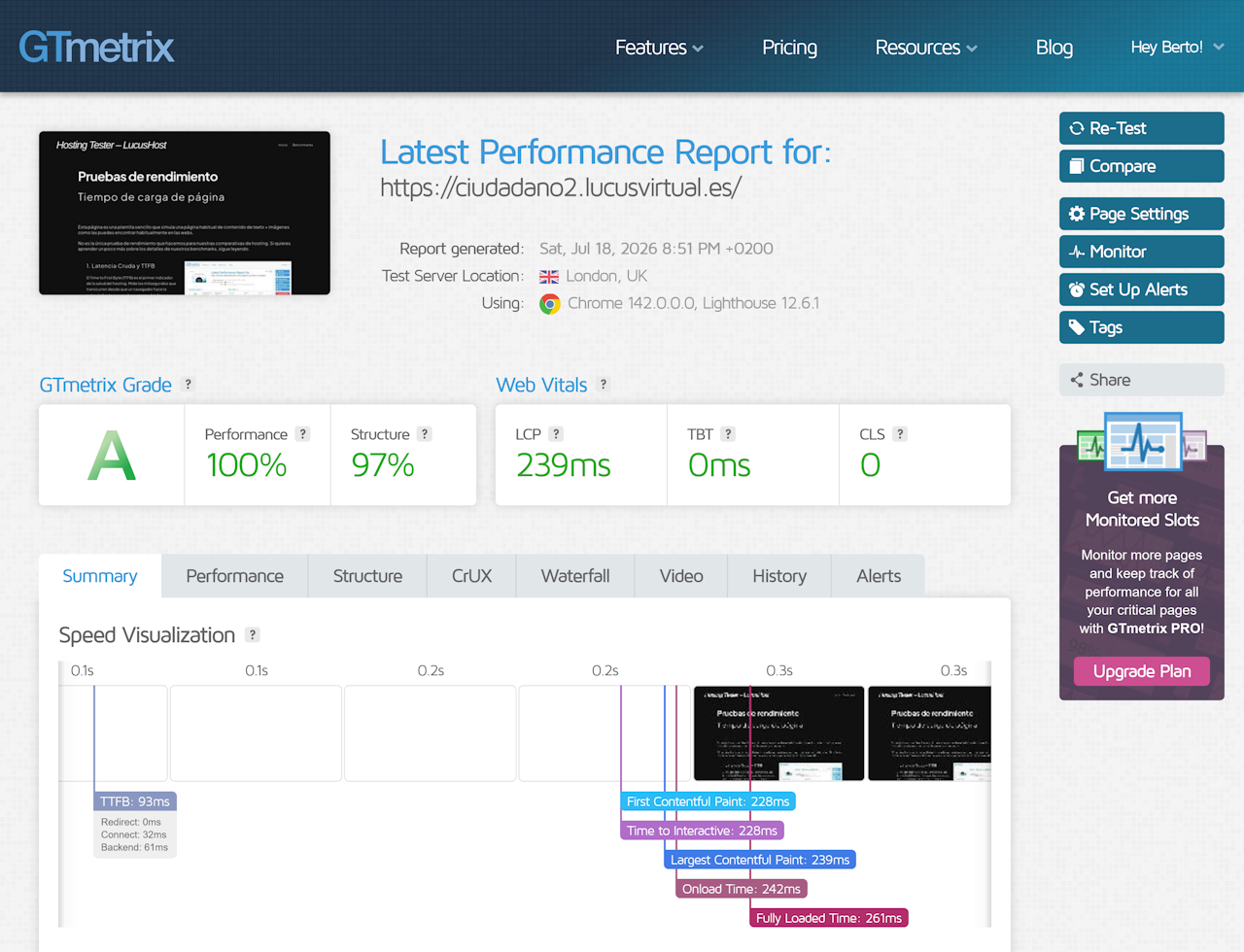This screenshot has height=952, width=1244.
Task: Expand the Features menu
Action: [659, 48]
